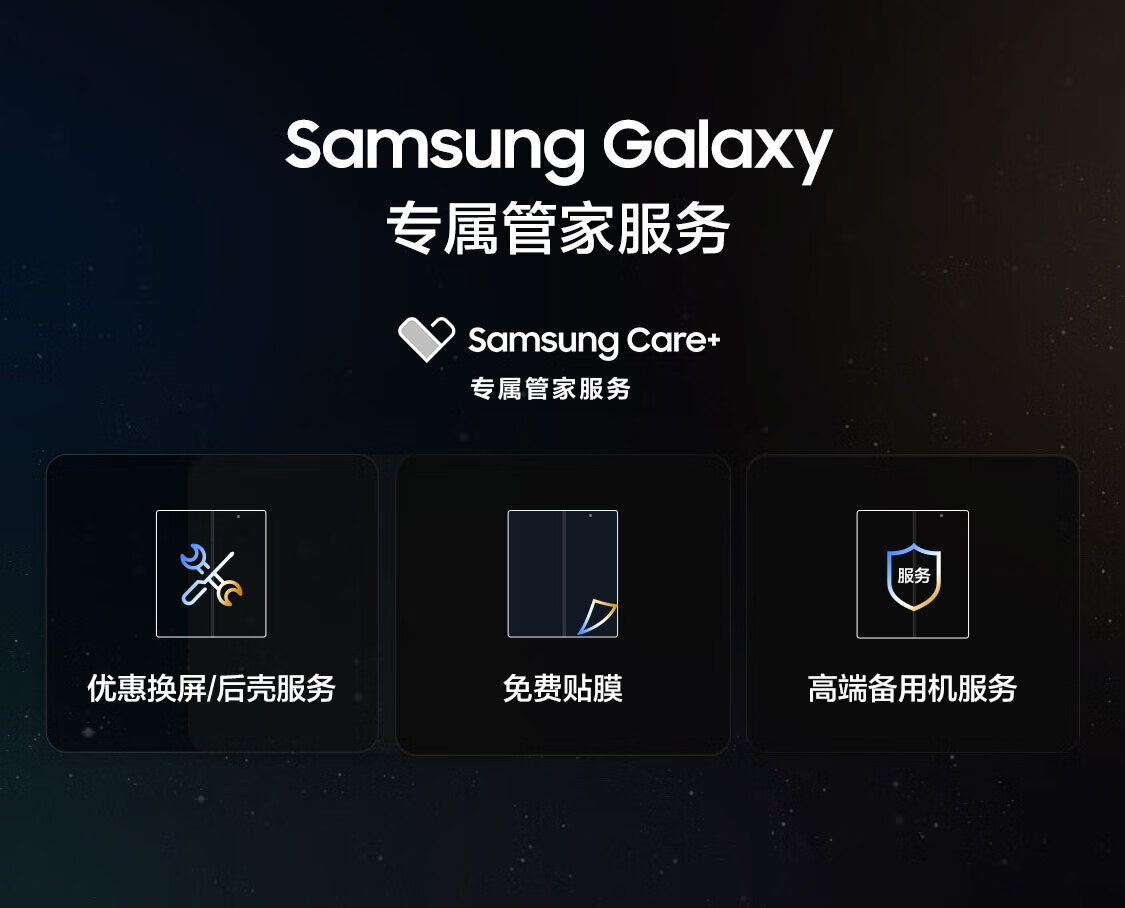Image resolution: width=1125 pixels, height=908 pixels.
Task: Click small 专属管家服务 subtitle under Care+
Action: pyautogui.click(x=550, y=388)
